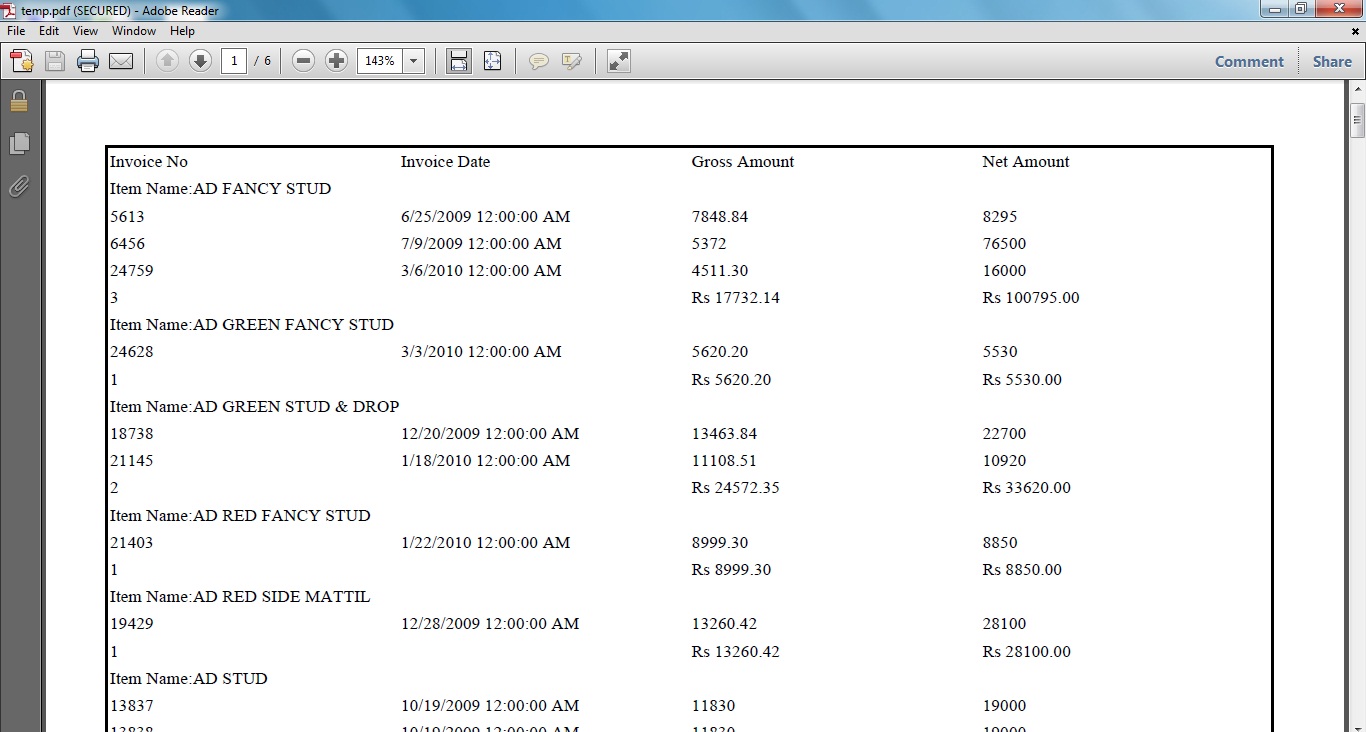
Task: Open the Edit menu
Action: pyautogui.click(x=49, y=31)
